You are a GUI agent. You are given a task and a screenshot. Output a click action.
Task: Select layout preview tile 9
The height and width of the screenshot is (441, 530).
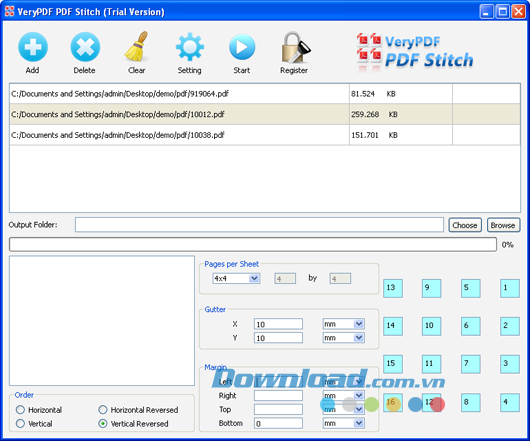point(431,288)
